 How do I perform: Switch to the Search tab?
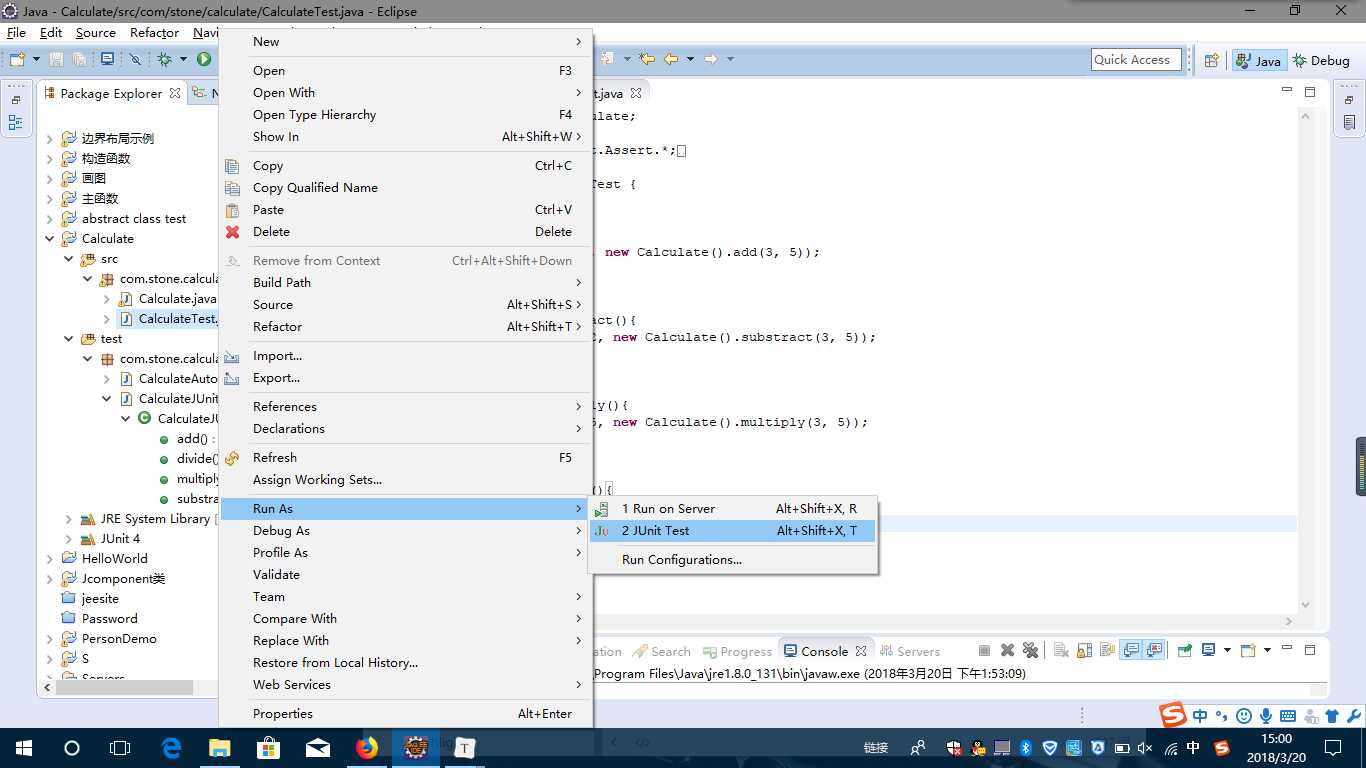[x=662, y=651]
